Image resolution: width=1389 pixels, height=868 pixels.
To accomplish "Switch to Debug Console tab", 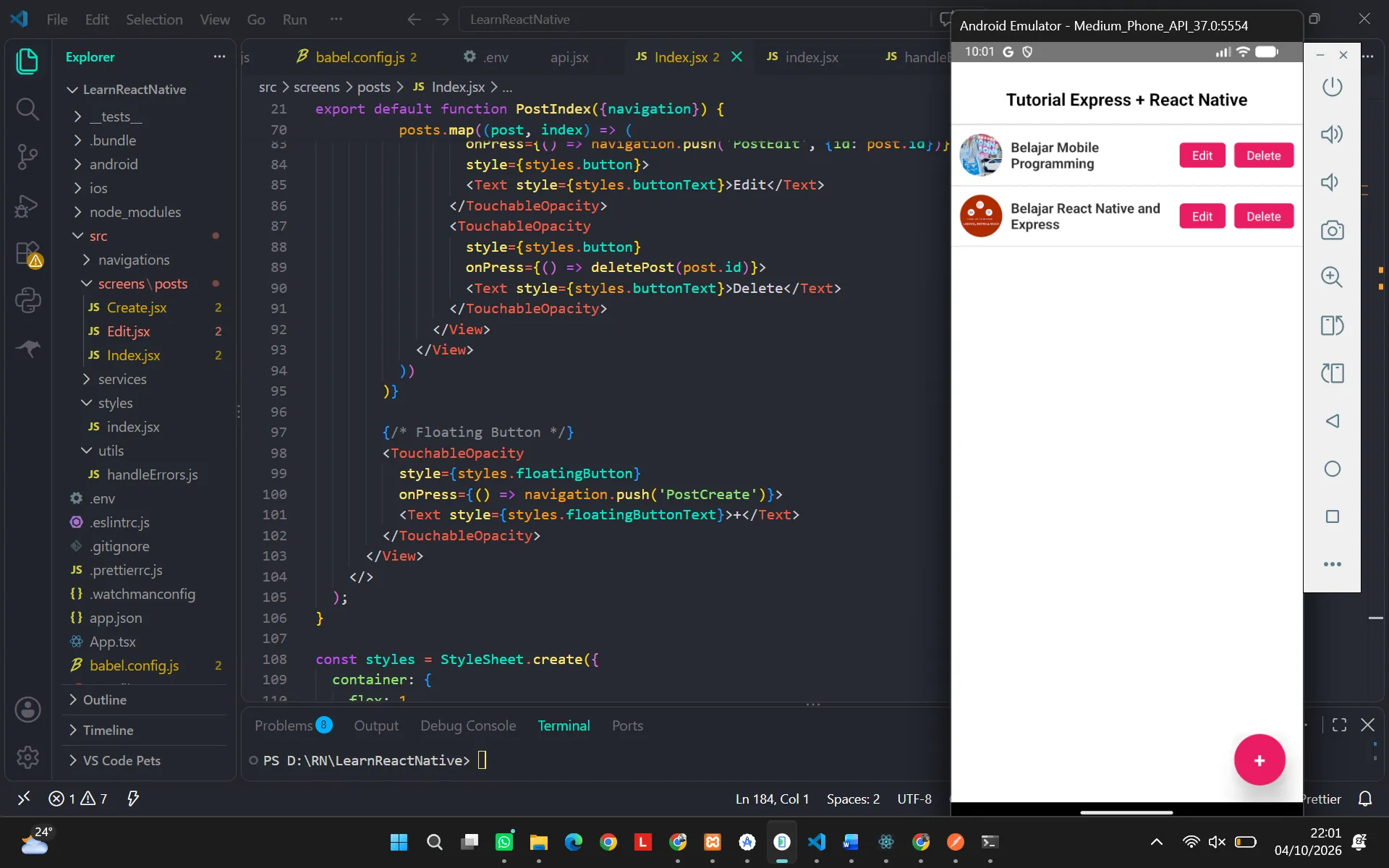I will pos(468,726).
